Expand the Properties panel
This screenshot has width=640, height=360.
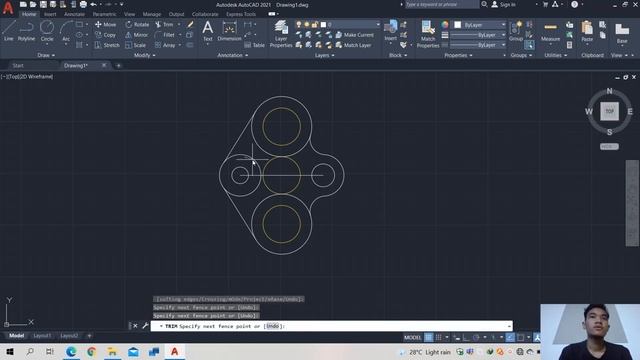[458, 55]
